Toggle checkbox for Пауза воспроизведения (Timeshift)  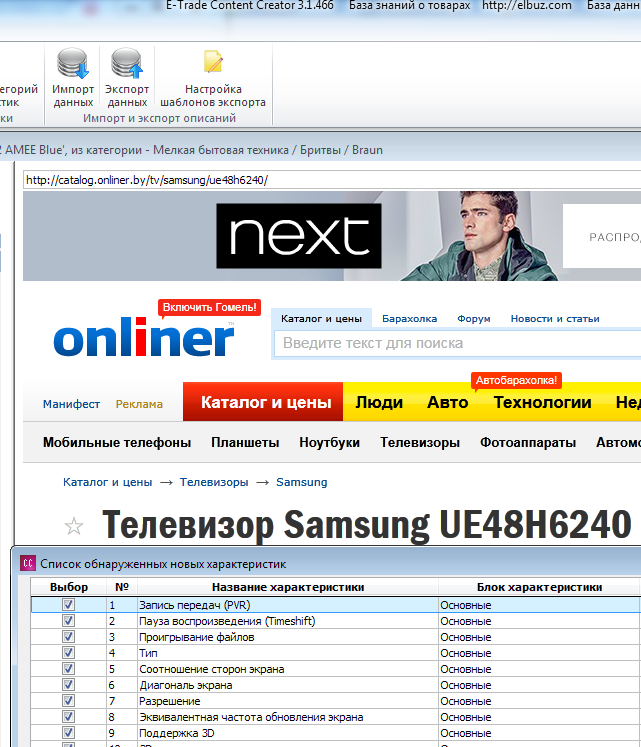point(68,621)
